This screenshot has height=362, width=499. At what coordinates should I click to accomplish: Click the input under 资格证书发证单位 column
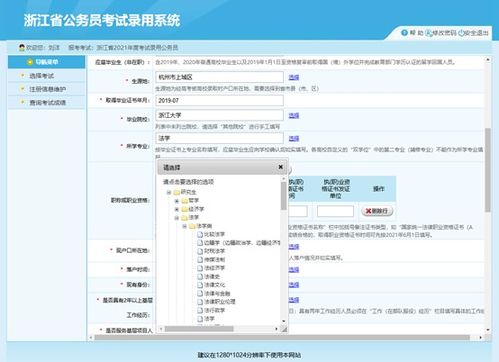pos(335,211)
